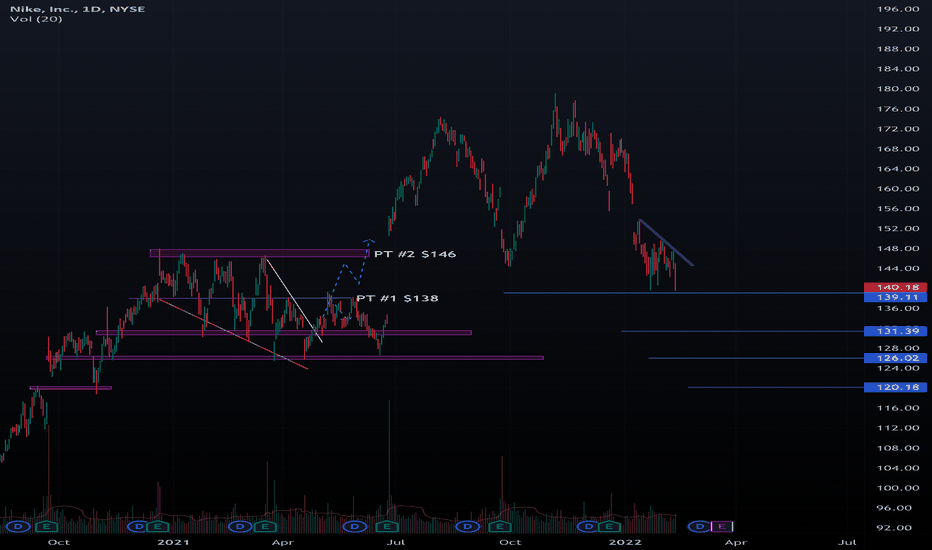This screenshot has height=550, width=932.
Task: Open the upcoming dividend D marker before Apr 2022
Action: [x=700, y=527]
